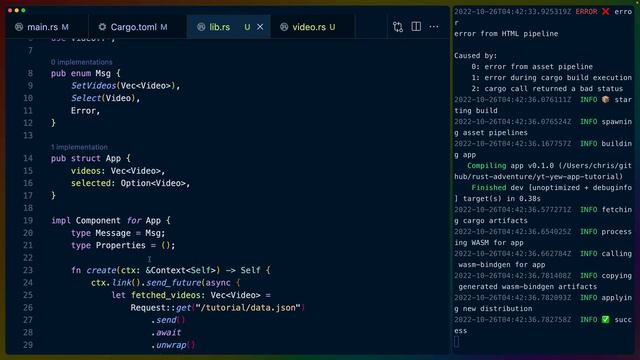Click the '.send()' call on line 27

168,320
